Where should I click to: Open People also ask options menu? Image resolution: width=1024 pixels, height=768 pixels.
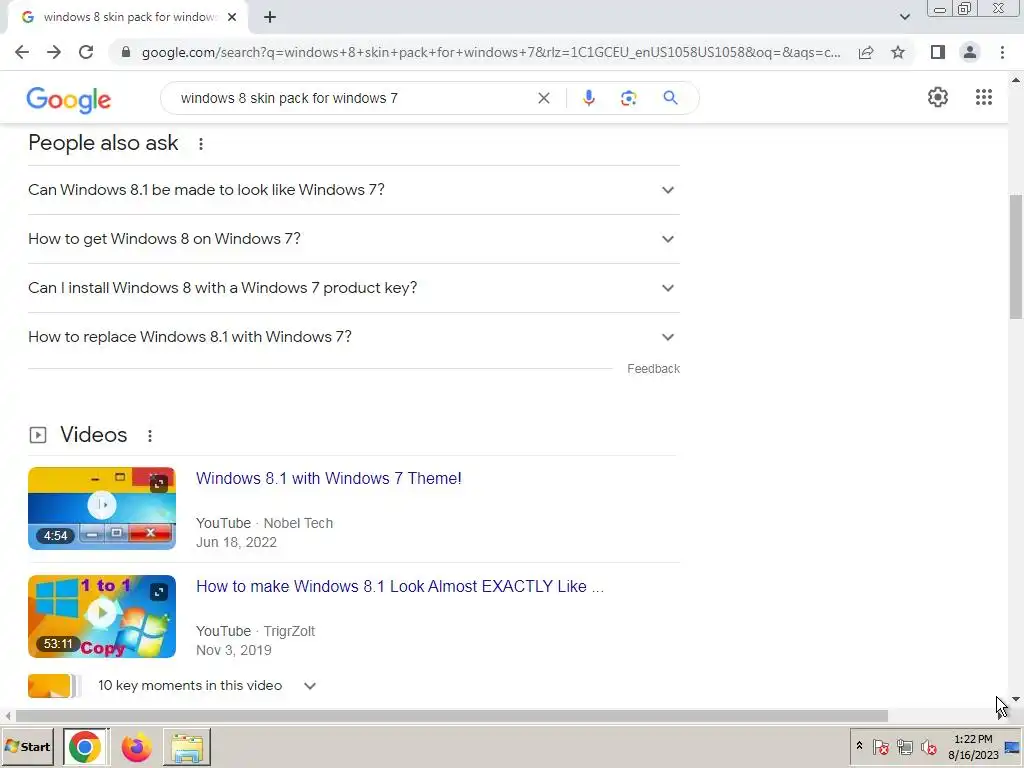tap(201, 144)
